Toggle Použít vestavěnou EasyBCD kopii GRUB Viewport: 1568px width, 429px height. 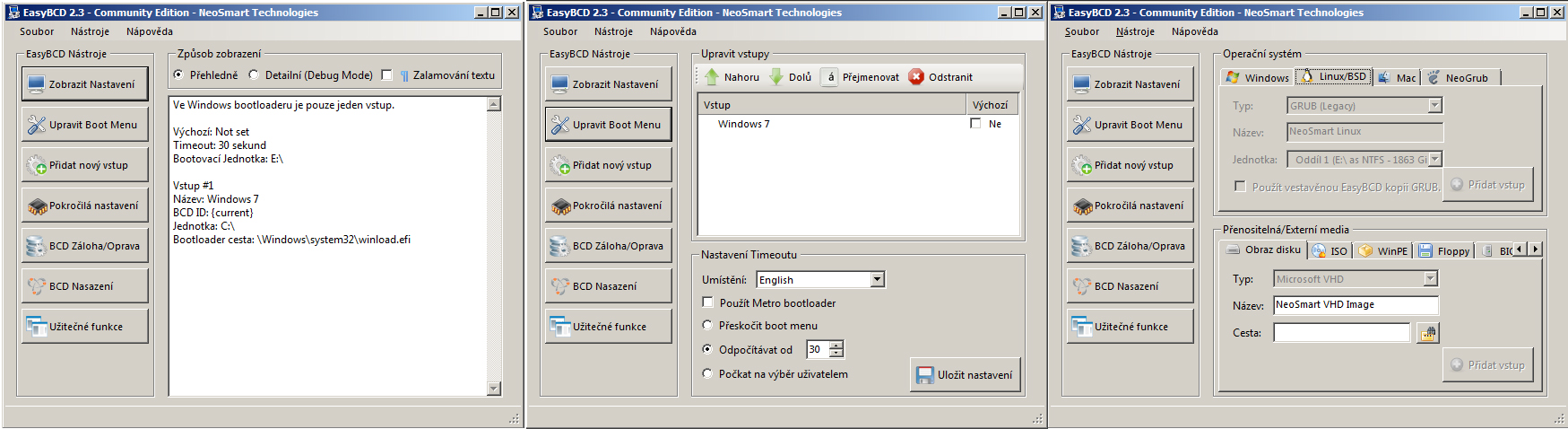(1240, 187)
